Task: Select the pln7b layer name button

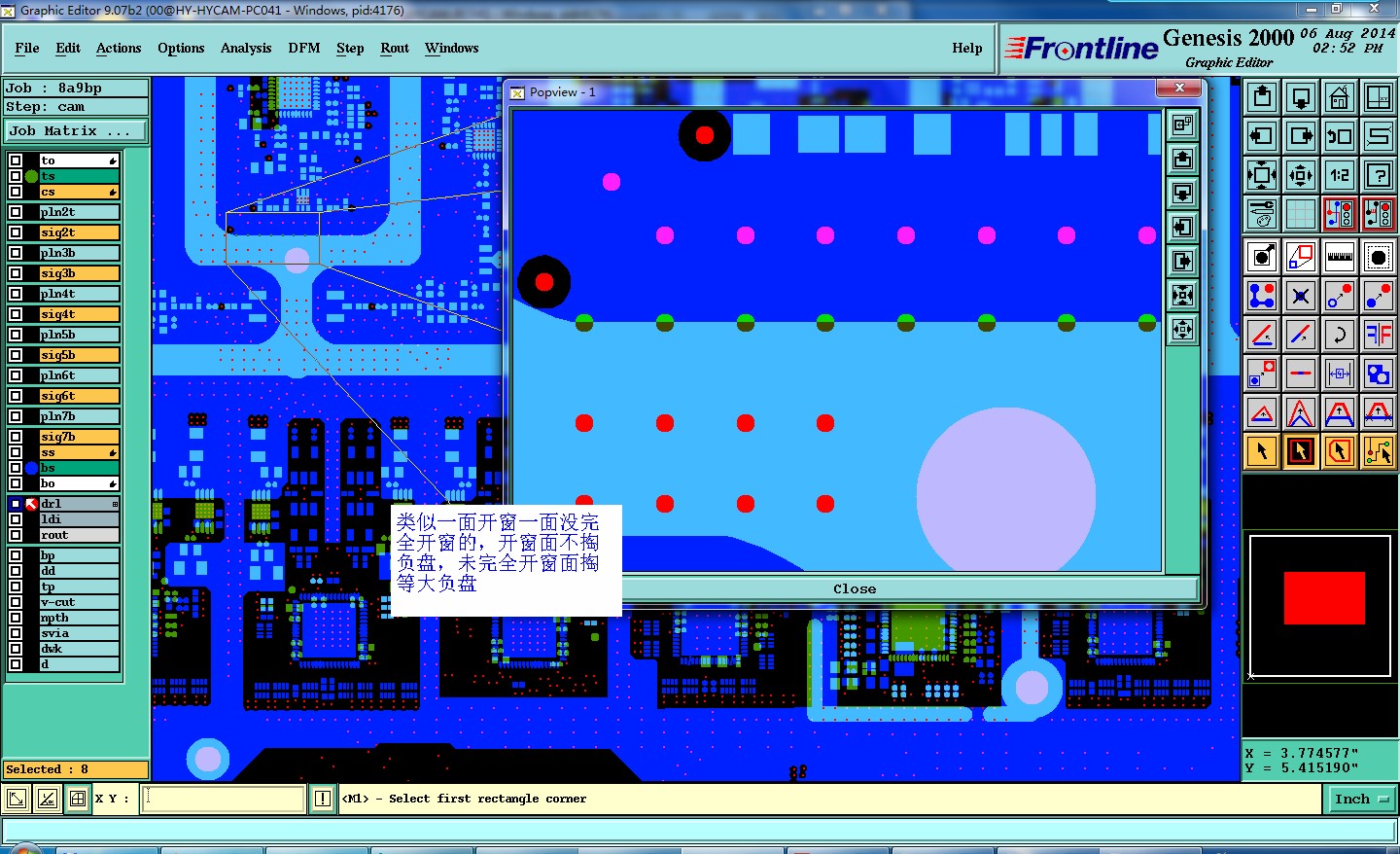Action: click(x=79, y=416)
